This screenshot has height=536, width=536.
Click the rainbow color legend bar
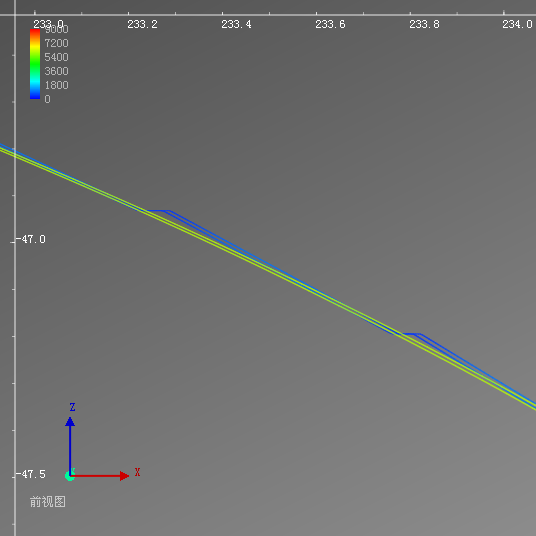(35, 64)
